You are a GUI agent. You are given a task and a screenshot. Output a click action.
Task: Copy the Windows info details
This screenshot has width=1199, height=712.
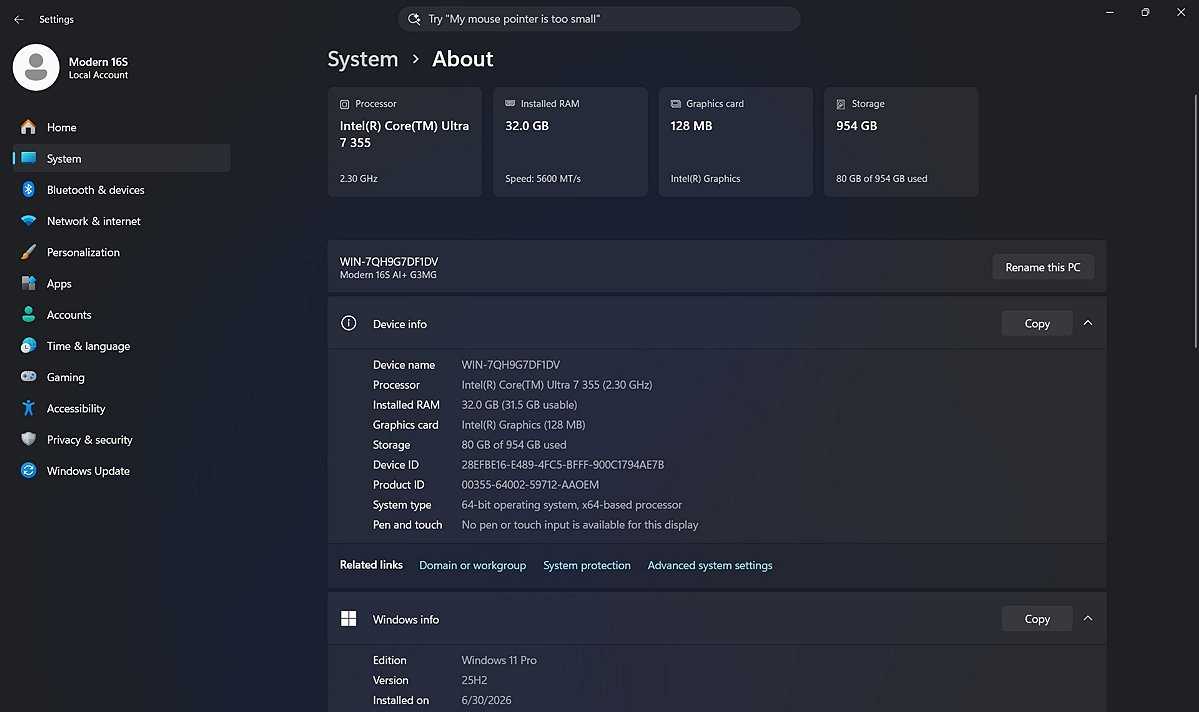tap(1037, 619)
